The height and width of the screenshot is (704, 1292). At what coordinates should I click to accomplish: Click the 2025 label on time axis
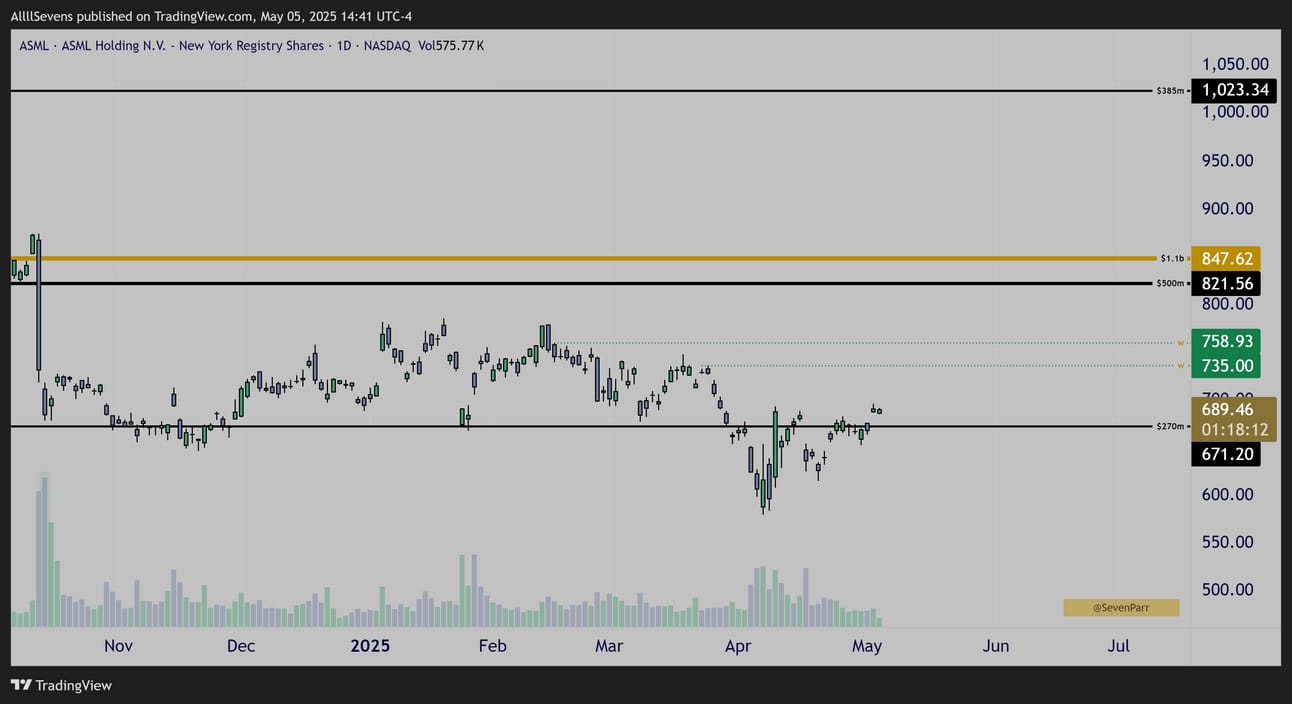pyautogui.click(x=369, y=646)
